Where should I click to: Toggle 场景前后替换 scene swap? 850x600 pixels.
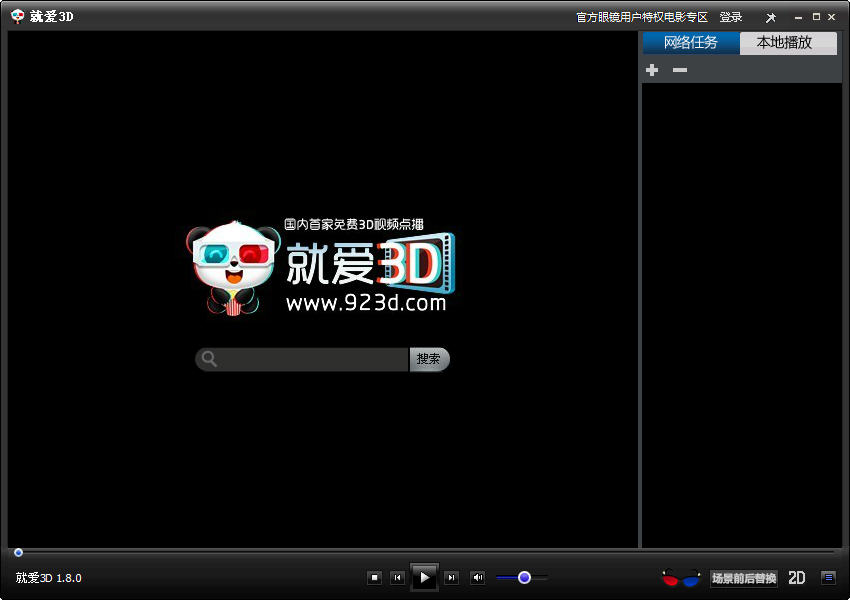click(x=742, y=578)
